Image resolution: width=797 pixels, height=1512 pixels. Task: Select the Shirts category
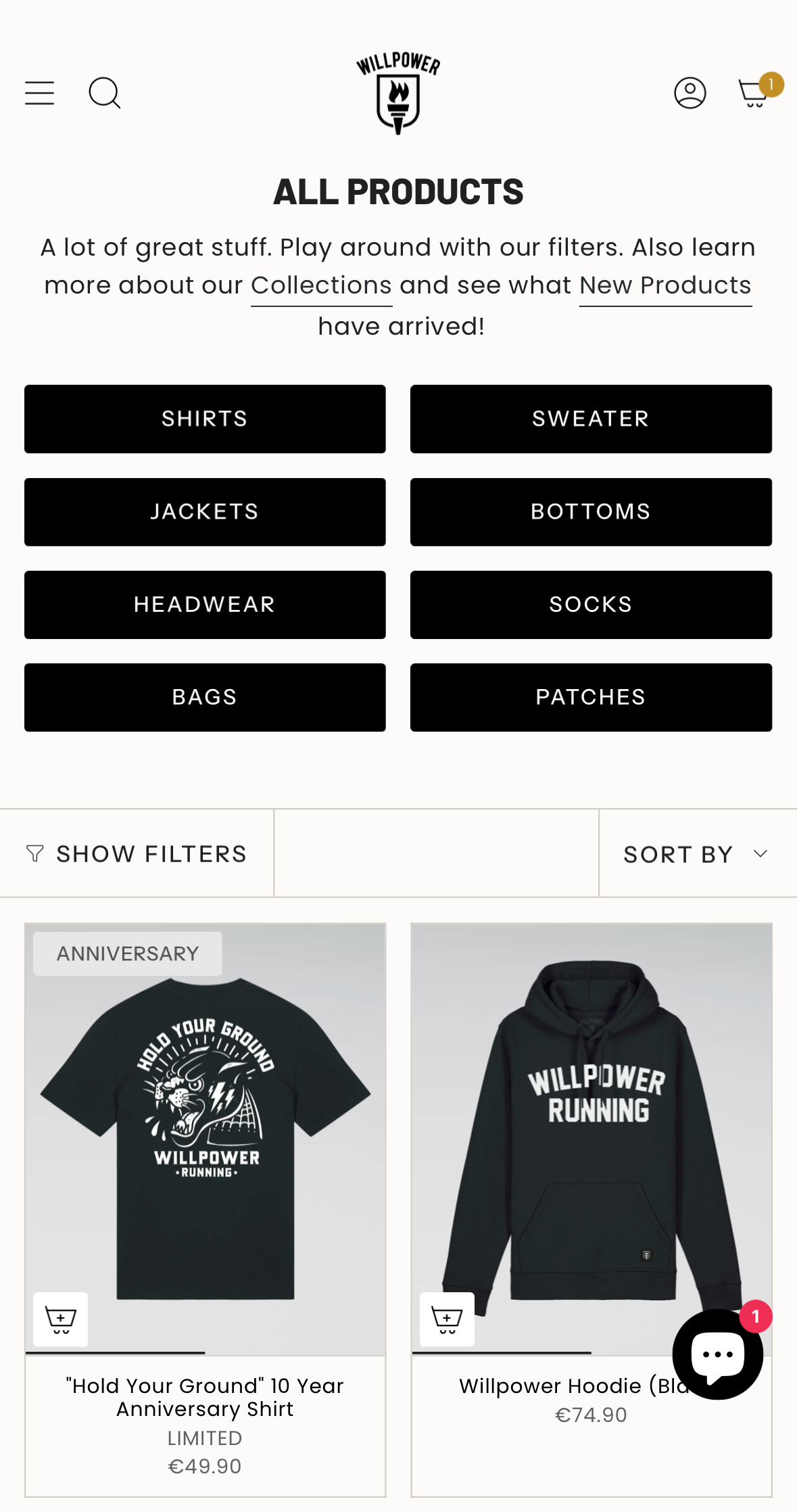point(205,419)
